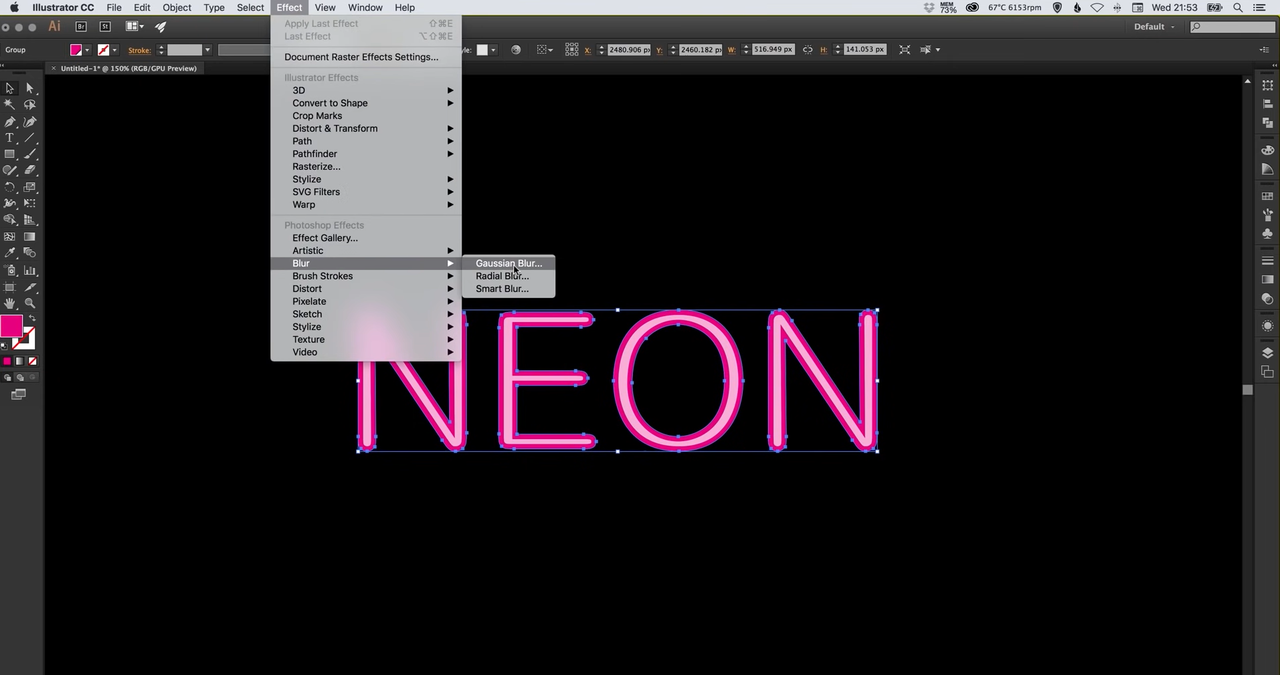Change screen mode at toolbar bottom

pos(18,395)
